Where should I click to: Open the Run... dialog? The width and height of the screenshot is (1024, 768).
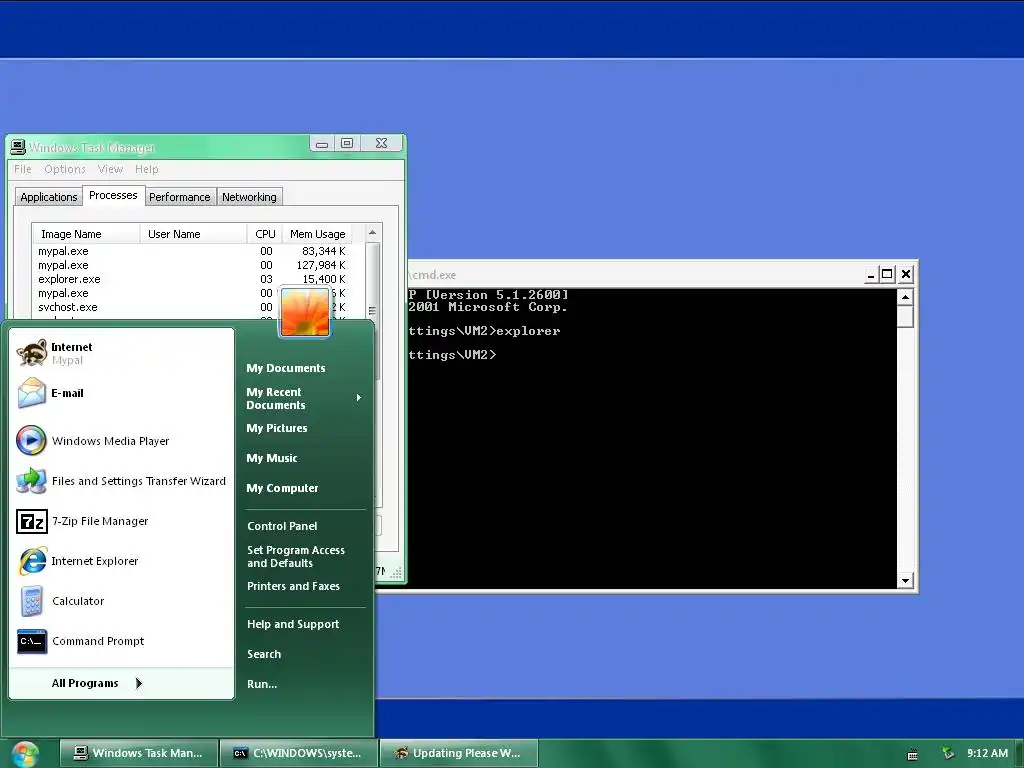click(x=262, y=684)
